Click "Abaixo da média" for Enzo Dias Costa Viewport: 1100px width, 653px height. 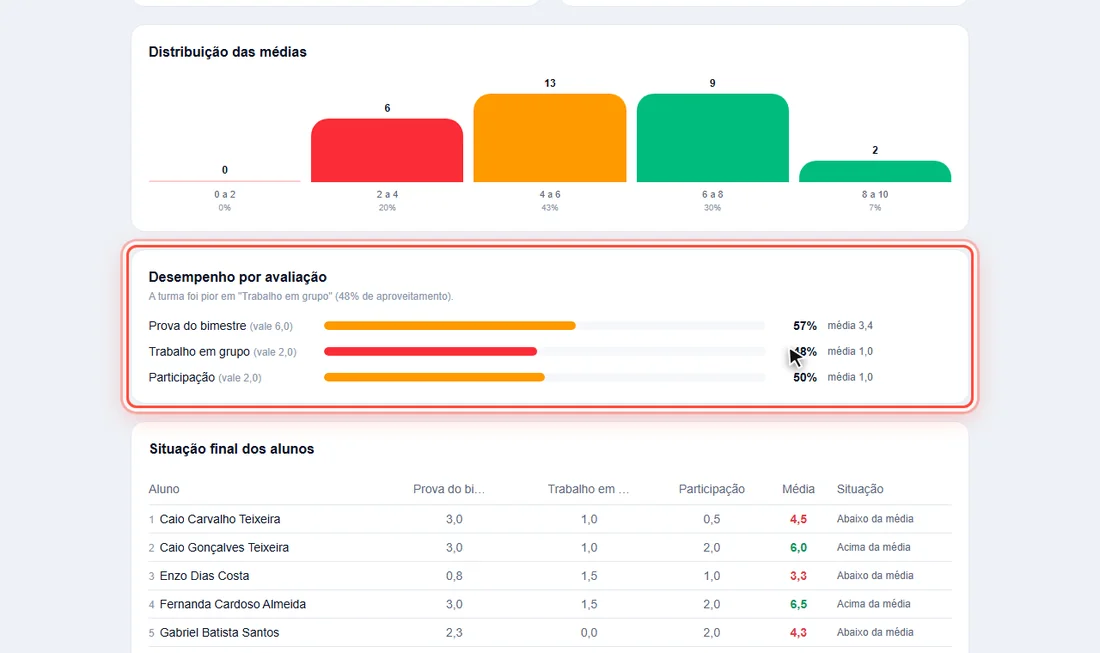[875, 576]
